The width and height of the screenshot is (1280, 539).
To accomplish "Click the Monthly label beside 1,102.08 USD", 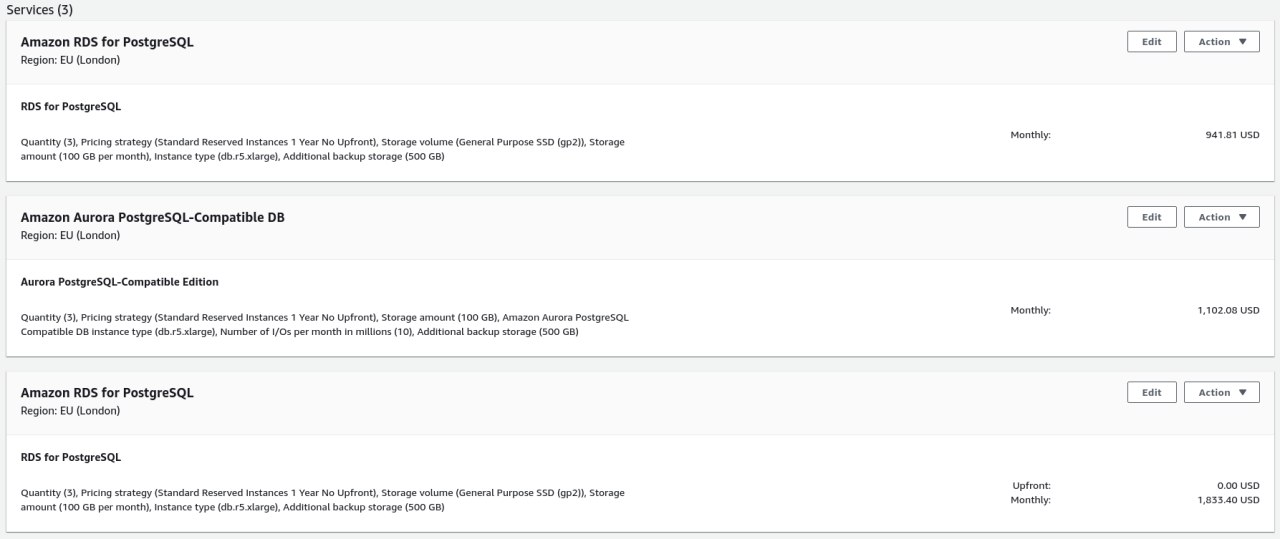I will click(1031, 310).
